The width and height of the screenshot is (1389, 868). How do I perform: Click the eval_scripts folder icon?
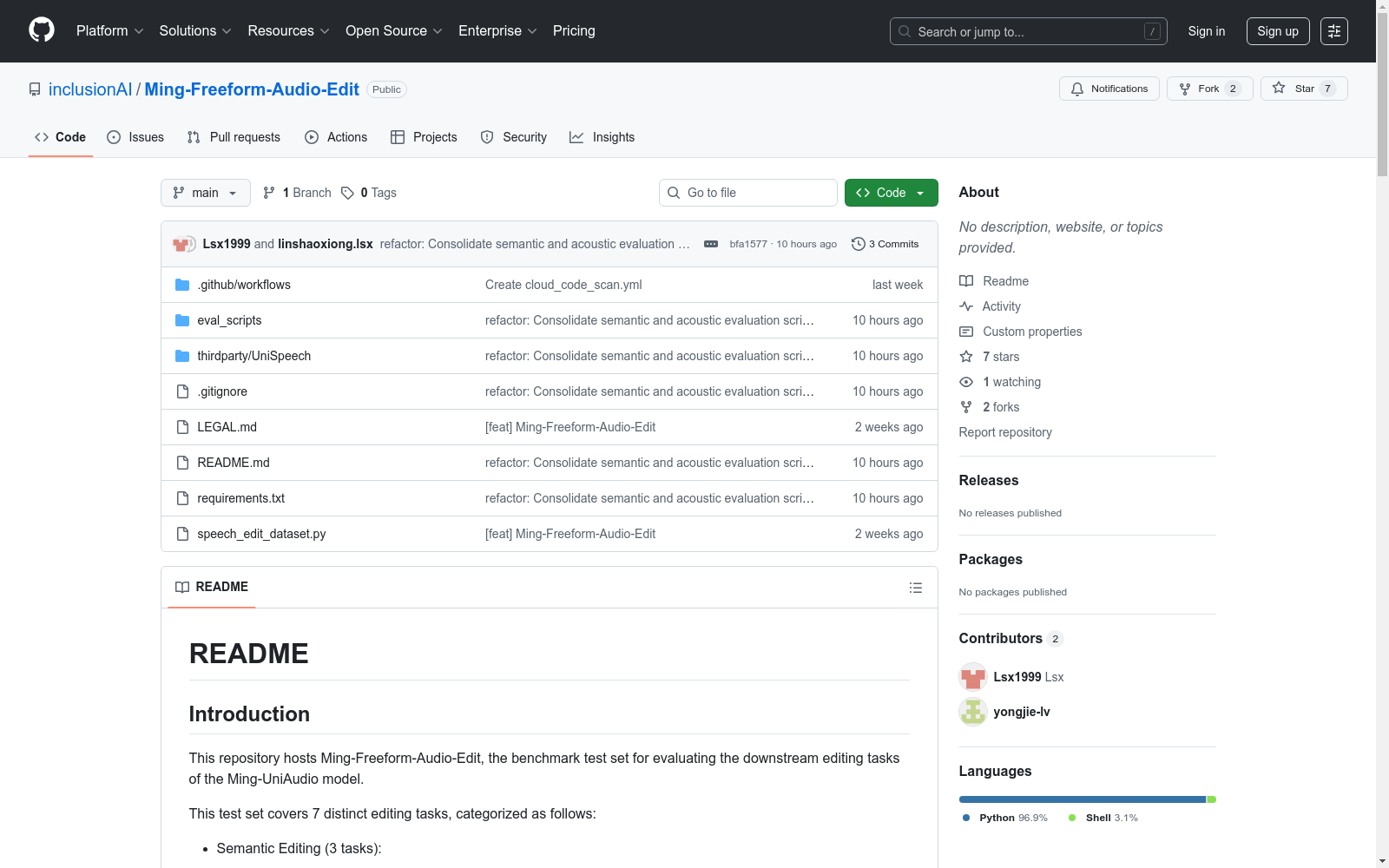coord(182,320)
